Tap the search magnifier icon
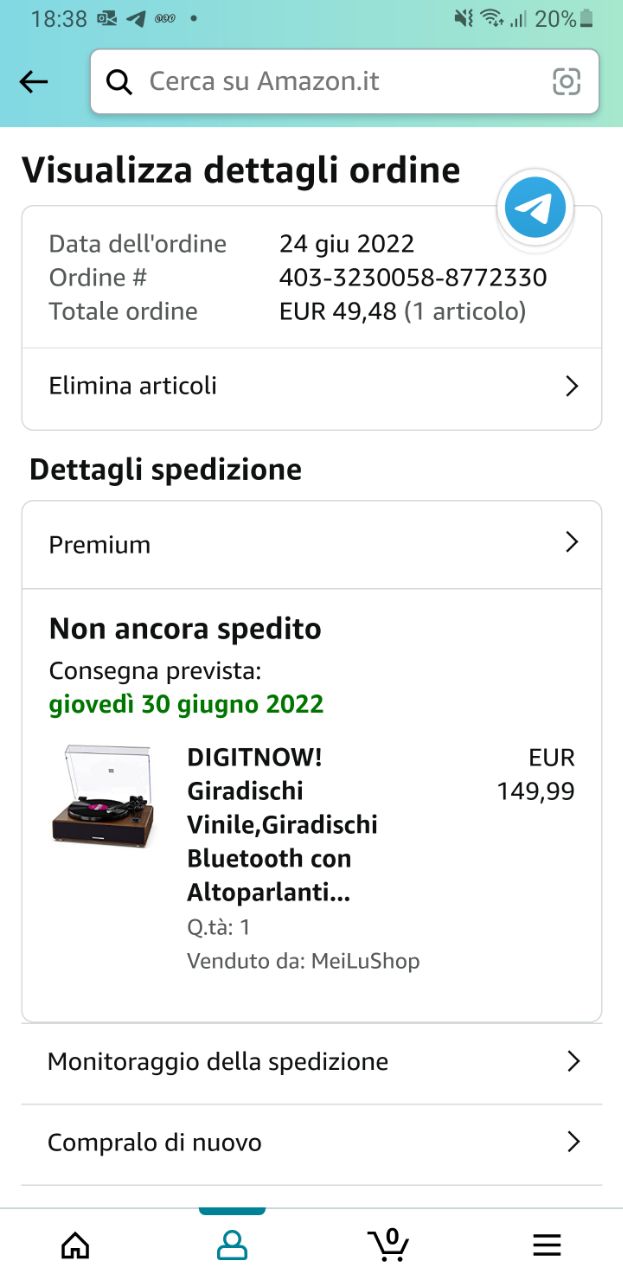The width and height of the screenshot is (623, 1280). click(x=119, y=82)
